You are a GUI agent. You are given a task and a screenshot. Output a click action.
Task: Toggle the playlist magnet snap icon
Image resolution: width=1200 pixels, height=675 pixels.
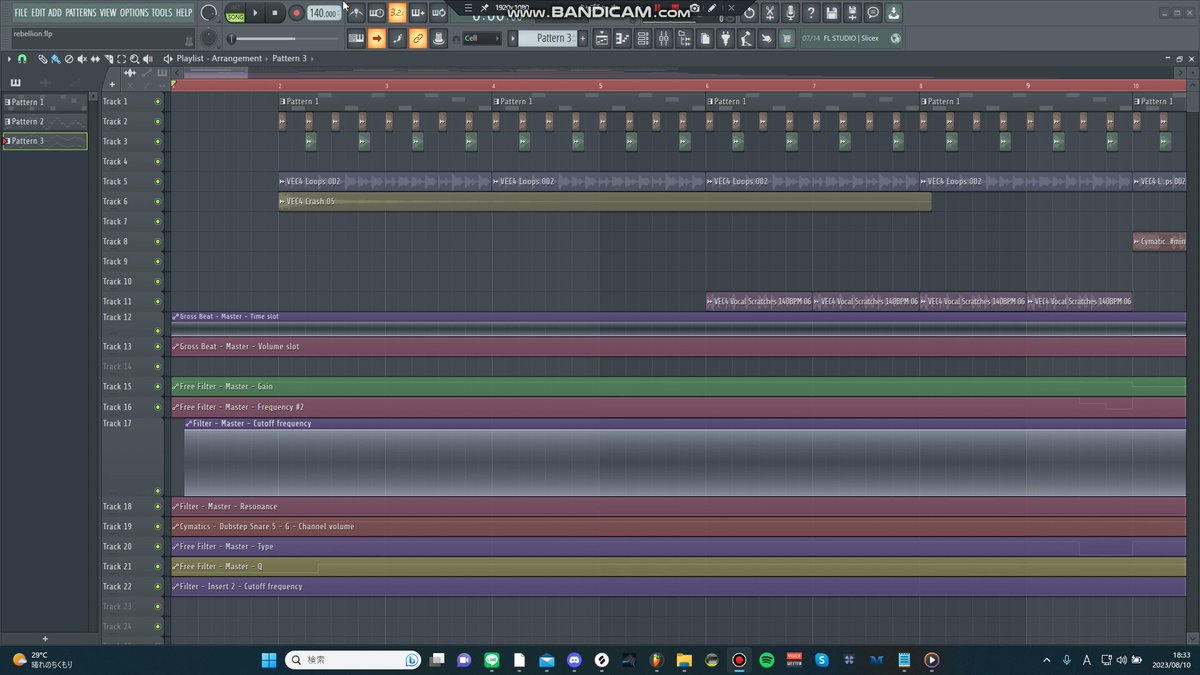22,58
